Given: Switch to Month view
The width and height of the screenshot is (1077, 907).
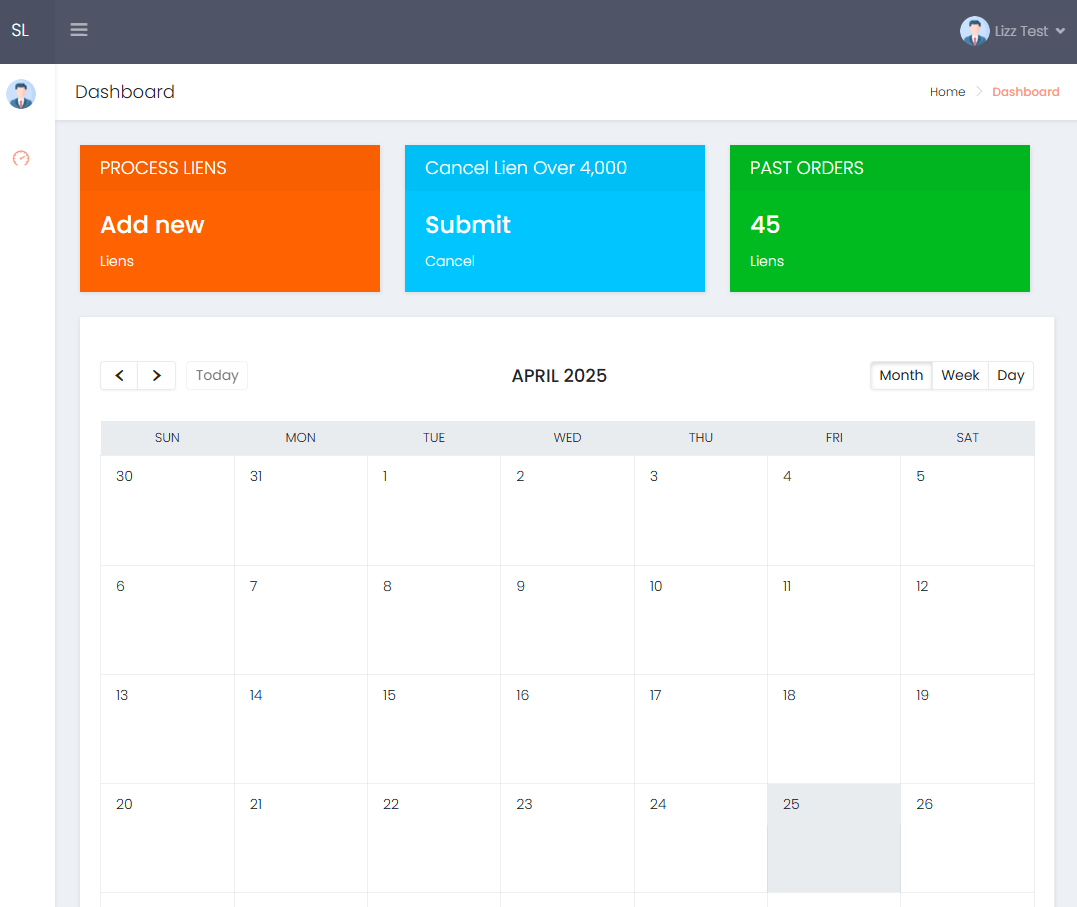Looking at the screenshot, I should (x=901, y=375).
